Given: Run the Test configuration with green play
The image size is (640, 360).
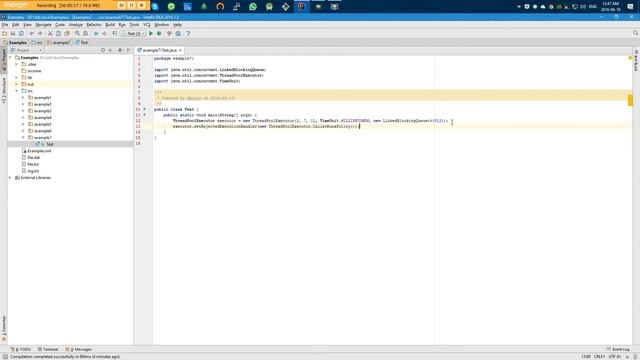Looking at the screenshot, I should click(x=151, y=33).
